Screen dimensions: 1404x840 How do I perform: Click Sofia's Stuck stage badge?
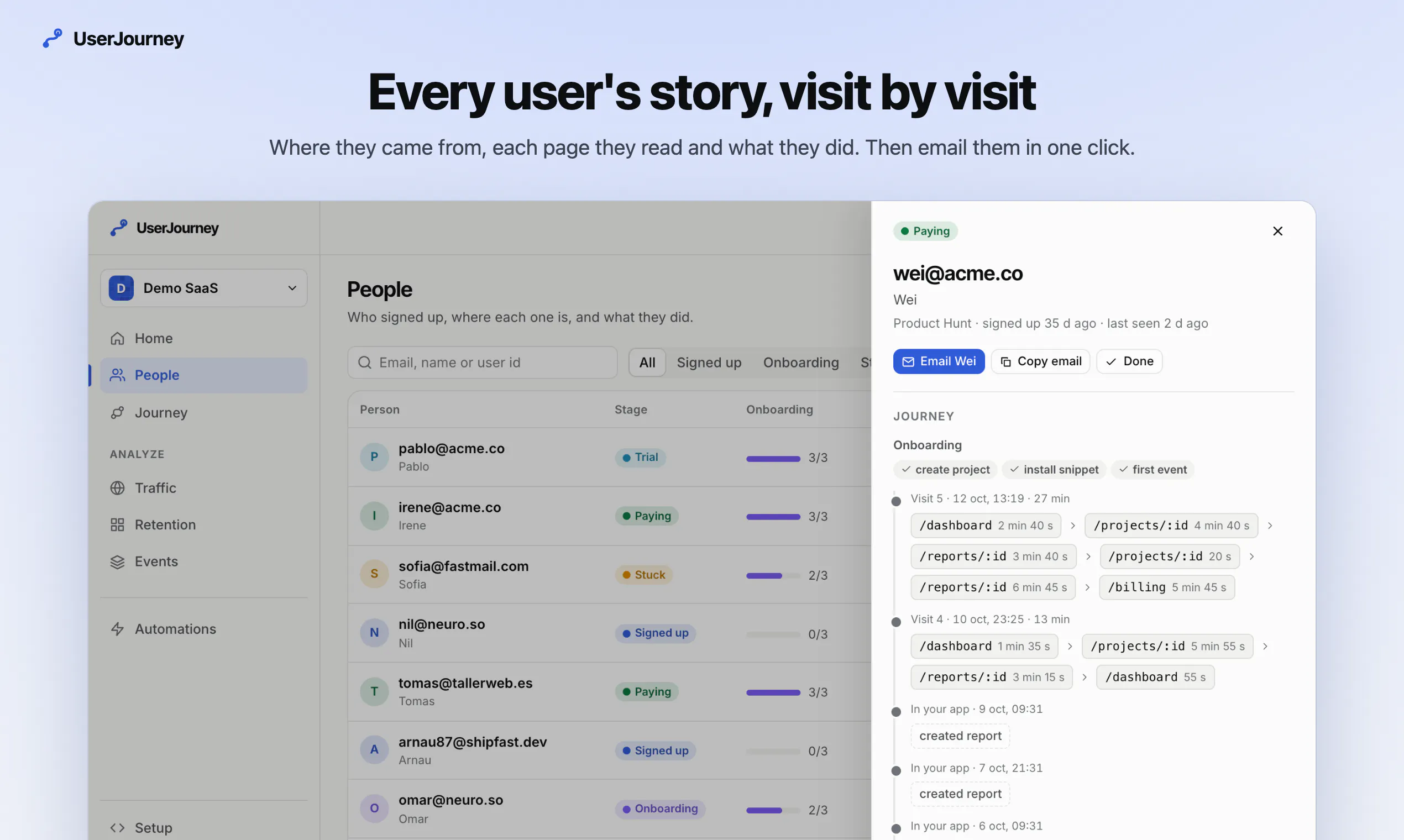coord(644,575)
